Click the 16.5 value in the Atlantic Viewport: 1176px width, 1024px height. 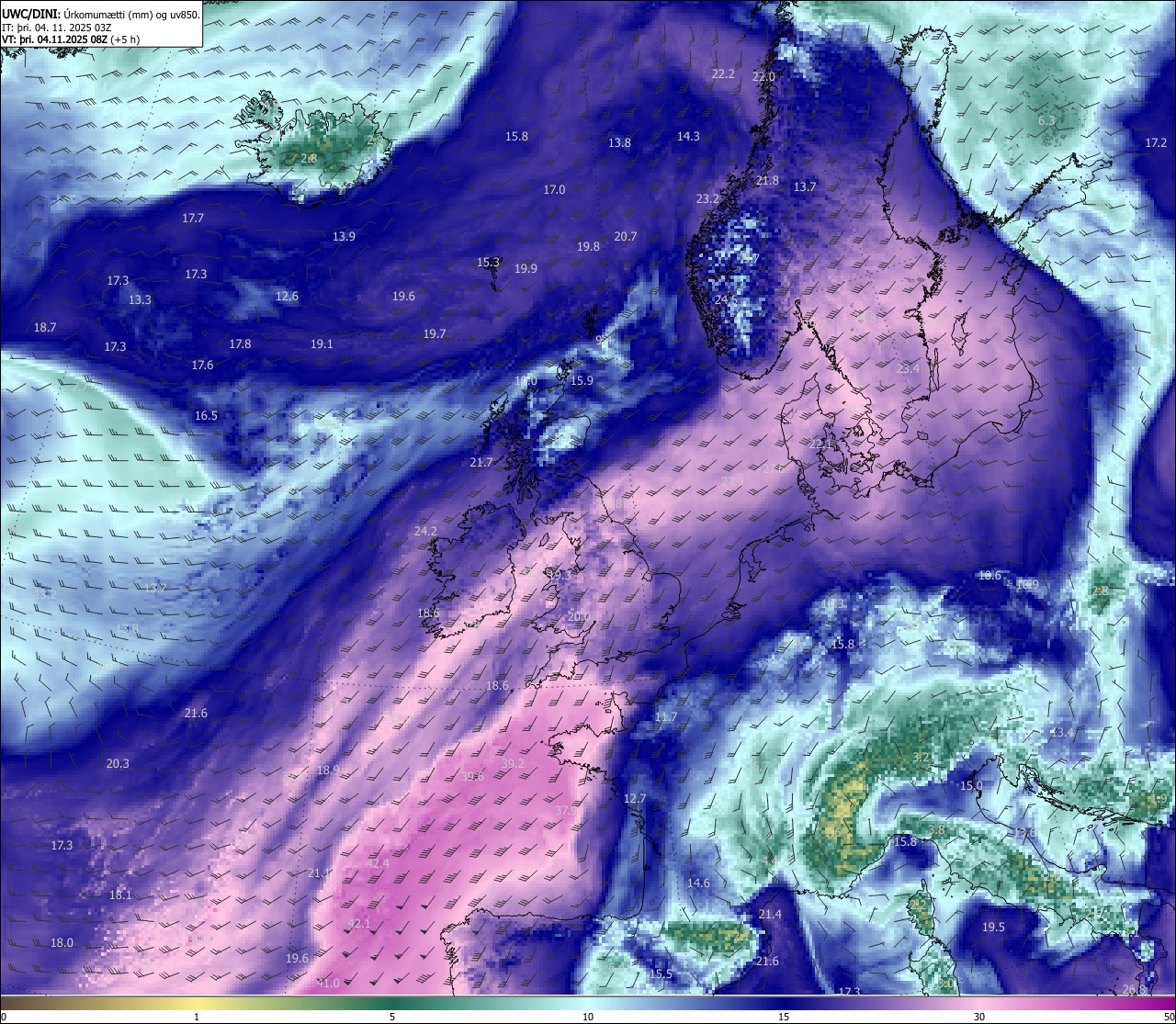pyautogui.click(x=206, y=415)
